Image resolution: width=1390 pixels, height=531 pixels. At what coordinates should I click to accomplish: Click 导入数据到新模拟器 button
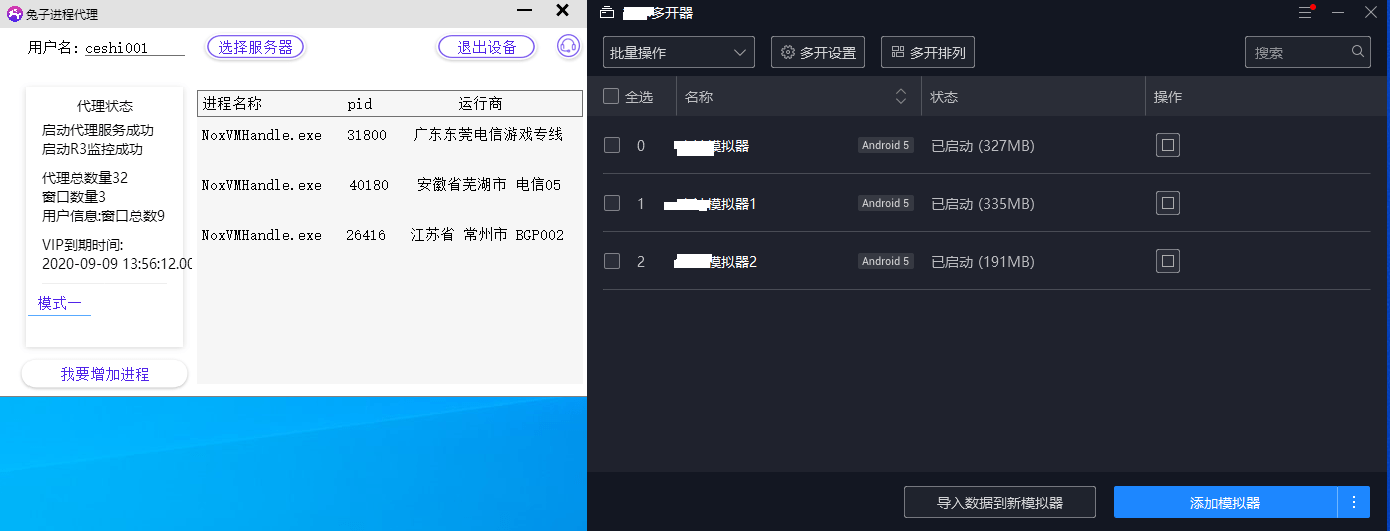tap(1000, 502)
